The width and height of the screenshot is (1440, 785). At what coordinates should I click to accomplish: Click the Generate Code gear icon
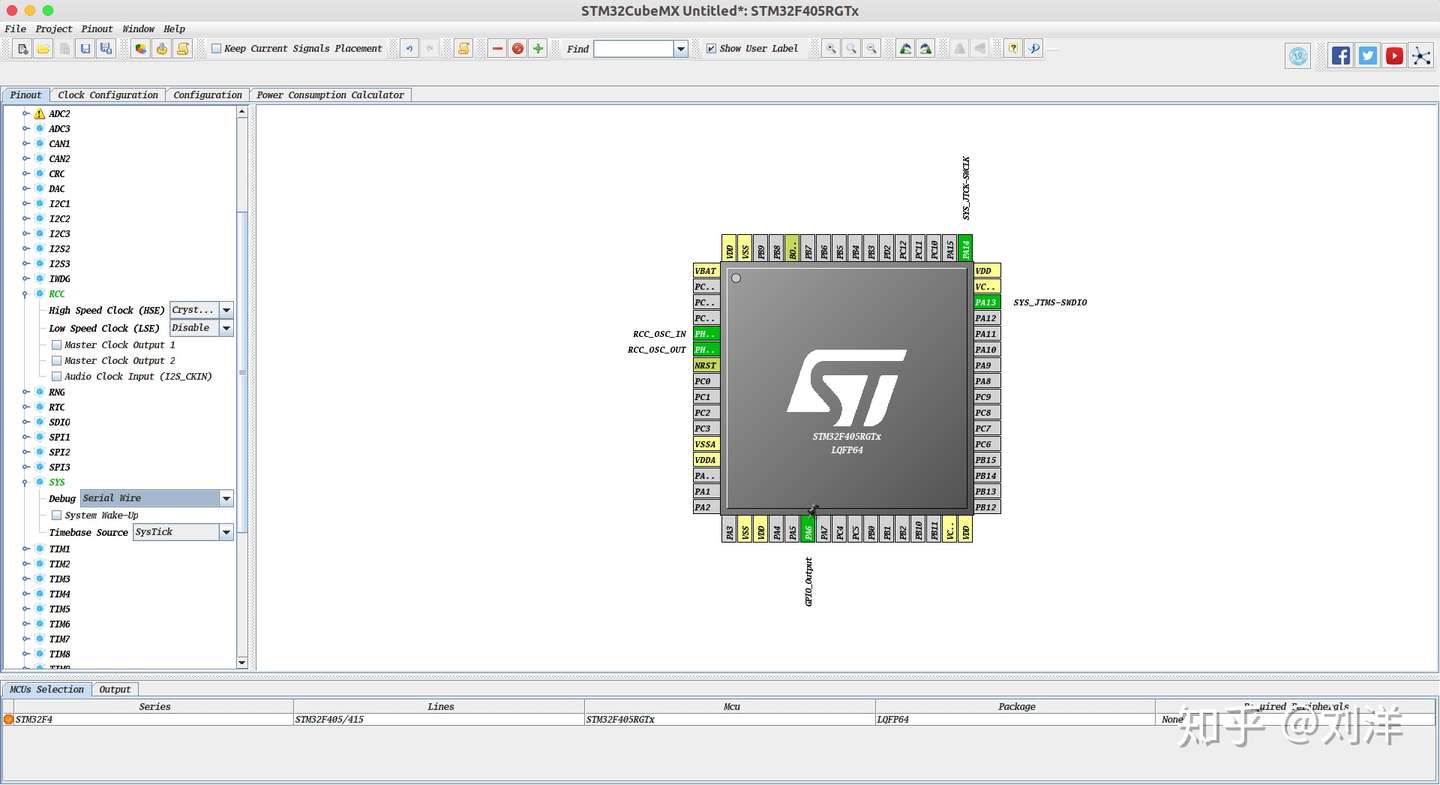point(162,48)
